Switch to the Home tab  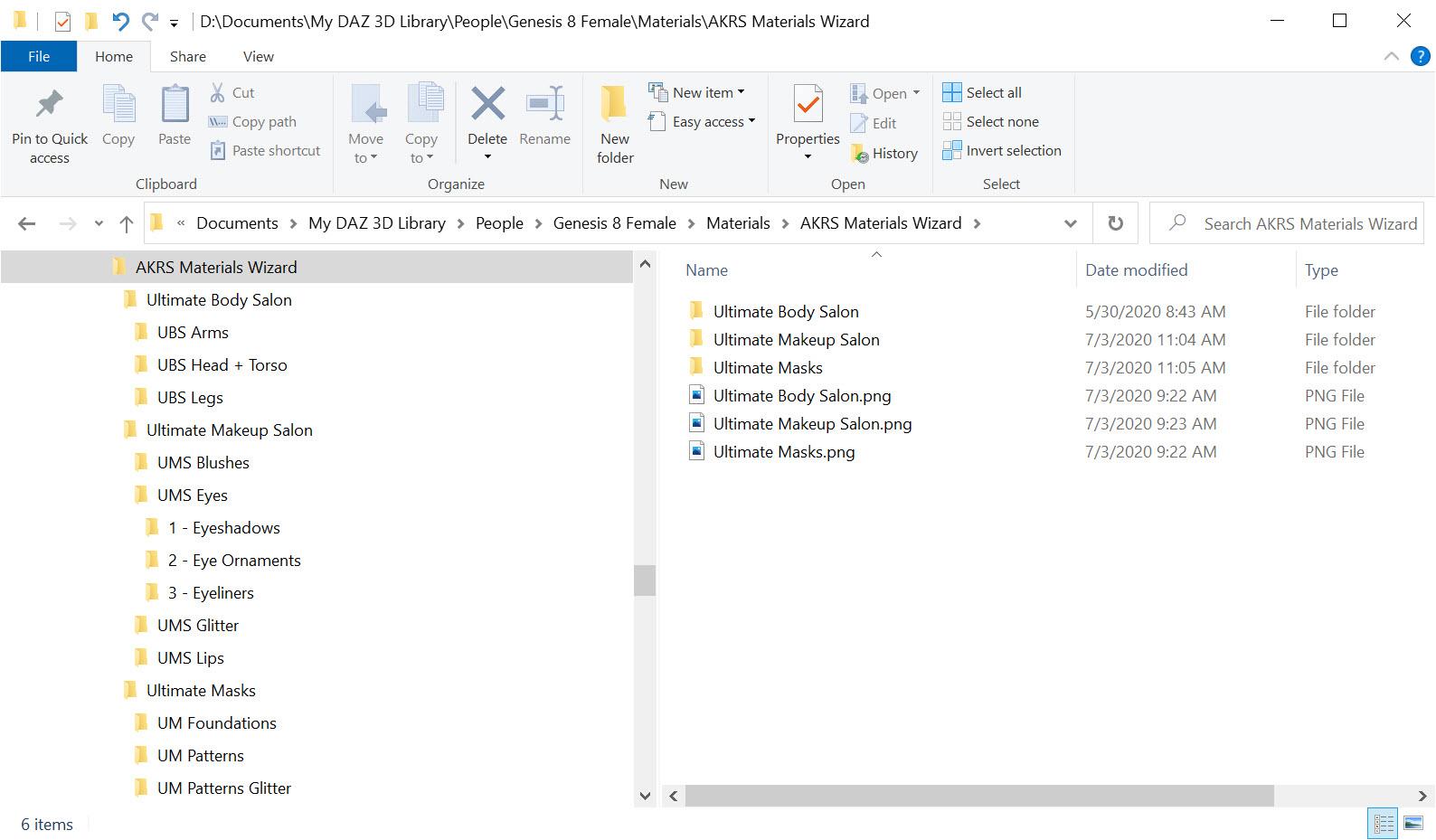click(114, 56)
